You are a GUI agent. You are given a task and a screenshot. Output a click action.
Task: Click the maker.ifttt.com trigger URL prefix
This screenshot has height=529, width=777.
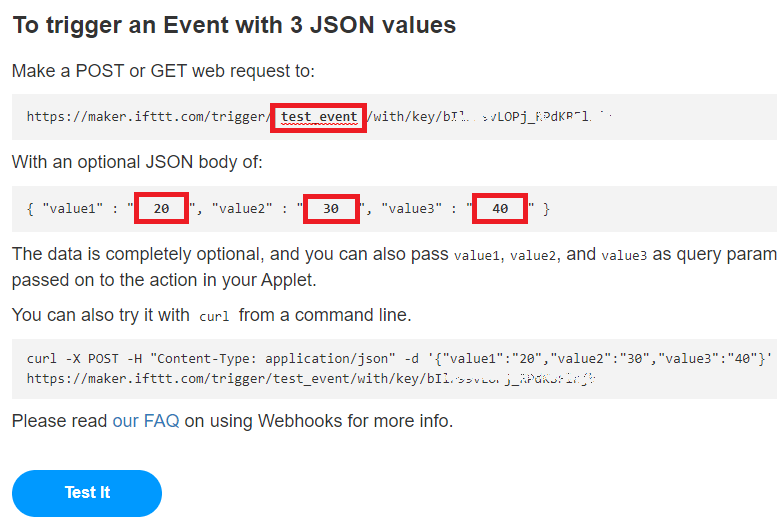[148, 117]
